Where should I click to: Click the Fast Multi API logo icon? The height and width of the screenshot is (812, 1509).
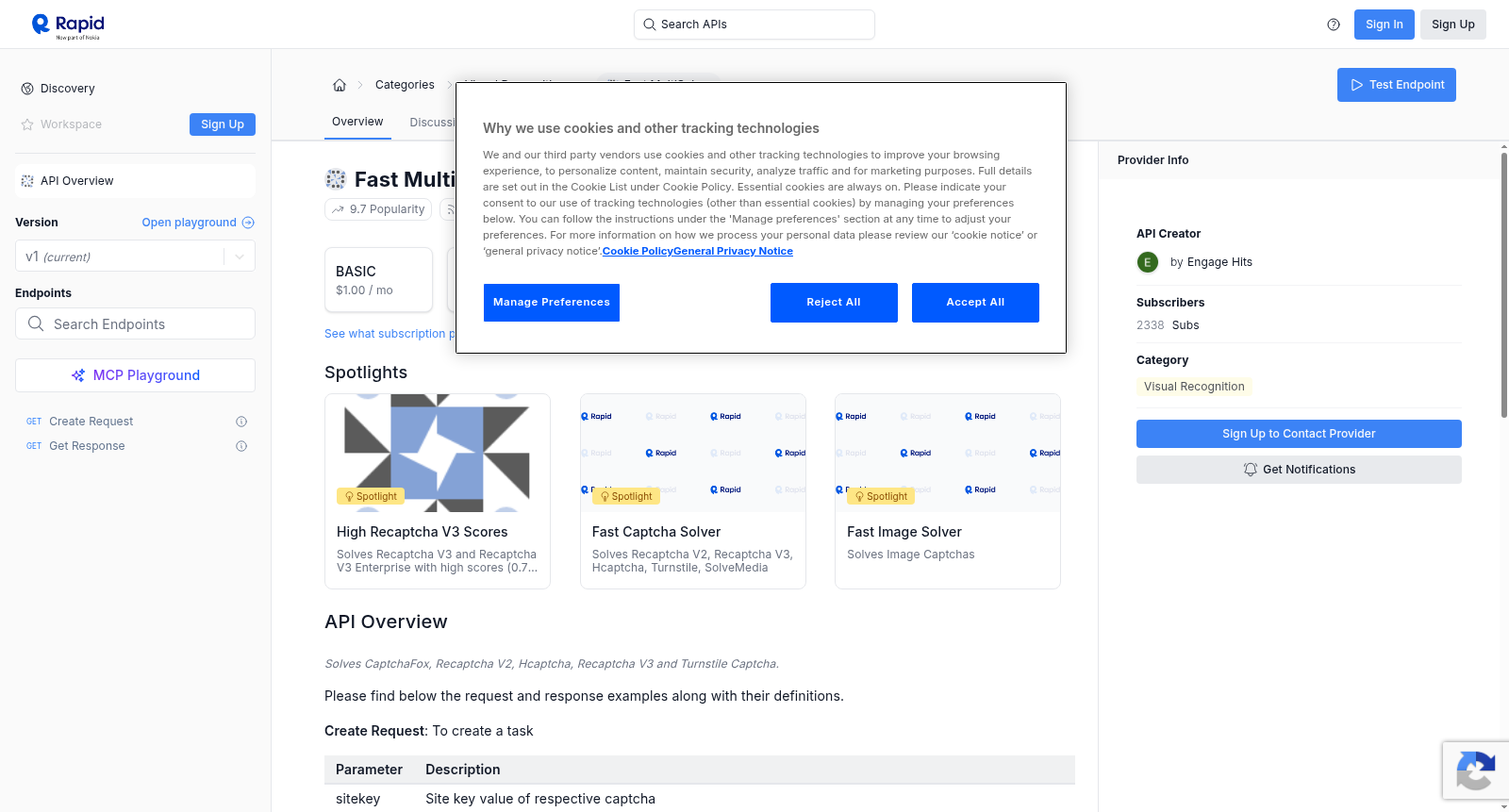pyautogui.click(x=336, y=179)
